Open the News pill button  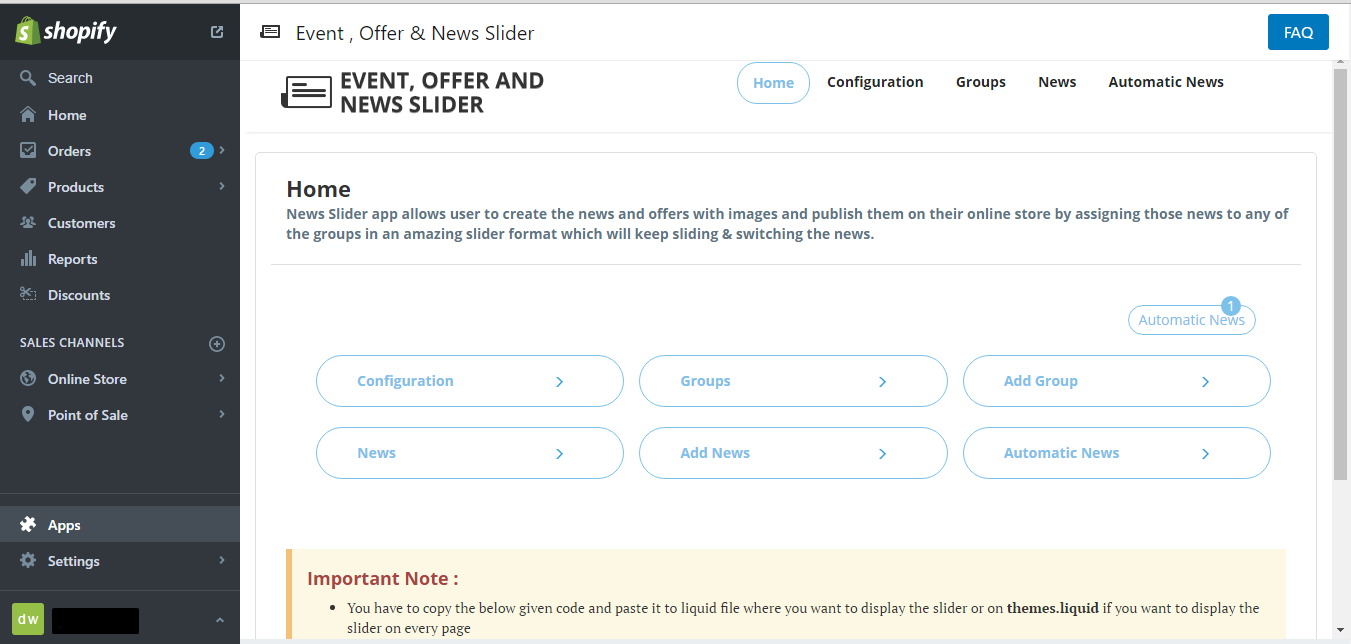point(470,453)
